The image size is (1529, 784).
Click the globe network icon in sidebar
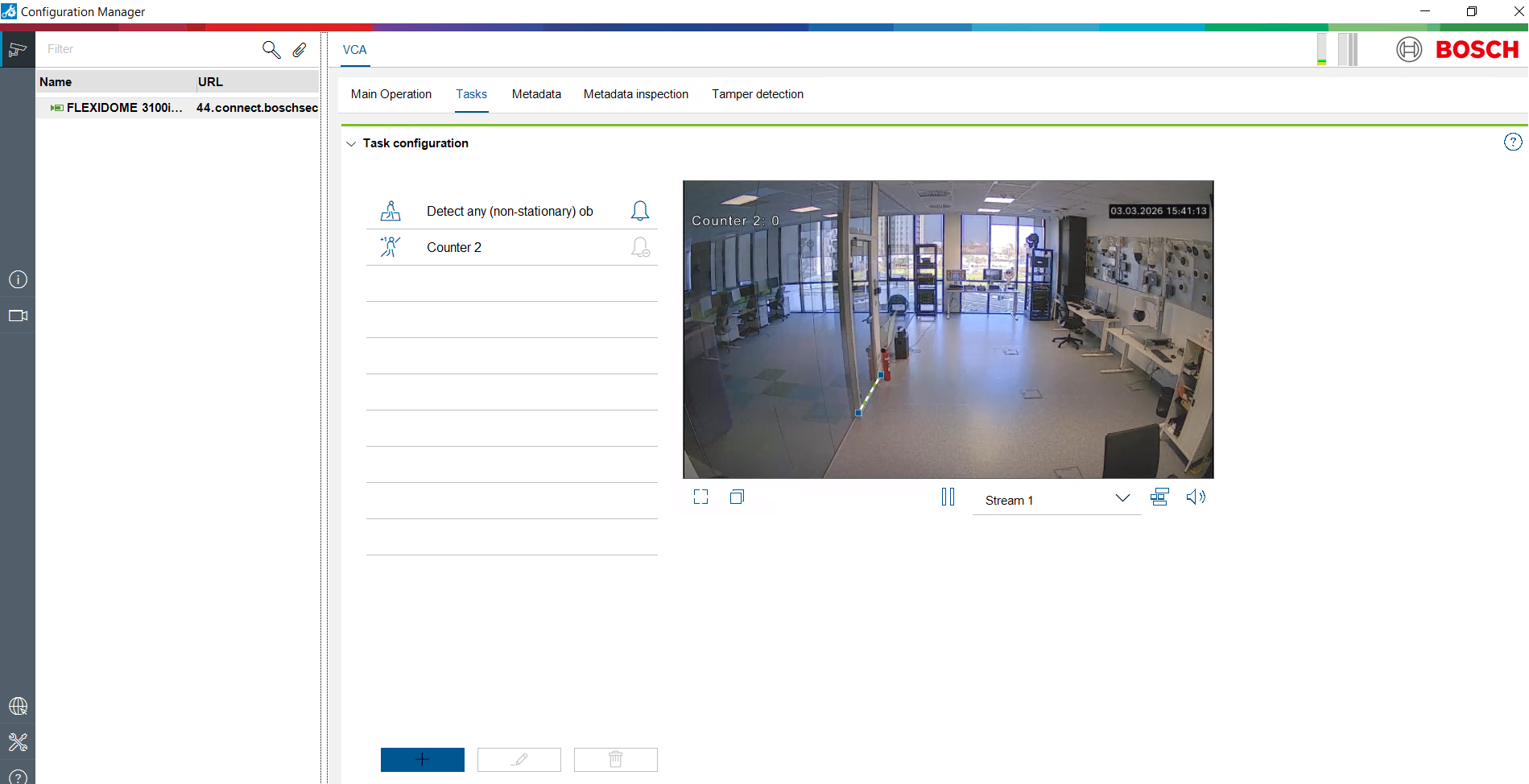tap(18, 706)
